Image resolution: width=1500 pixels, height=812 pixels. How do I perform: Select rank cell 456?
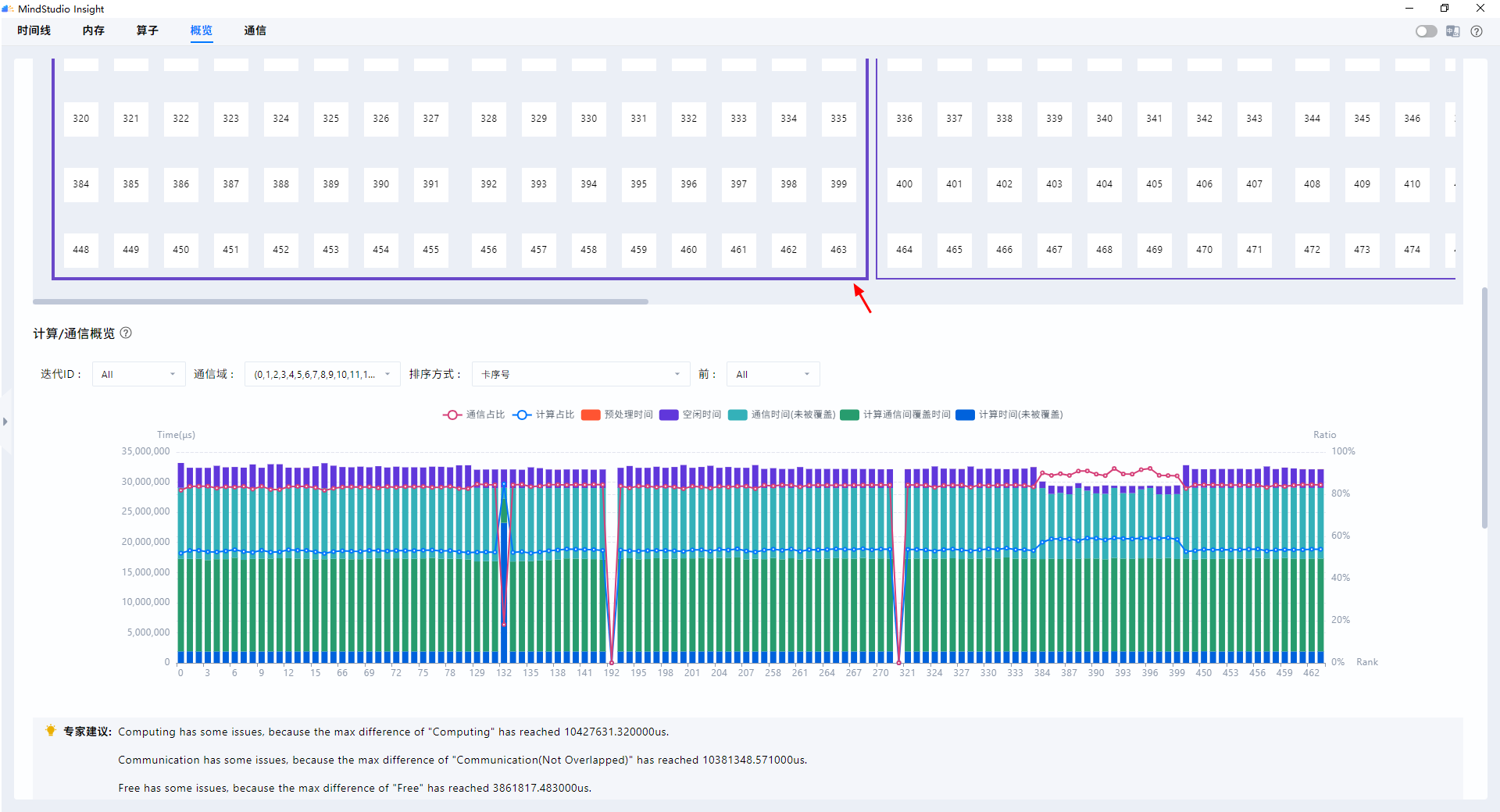[x=489, y=250]
